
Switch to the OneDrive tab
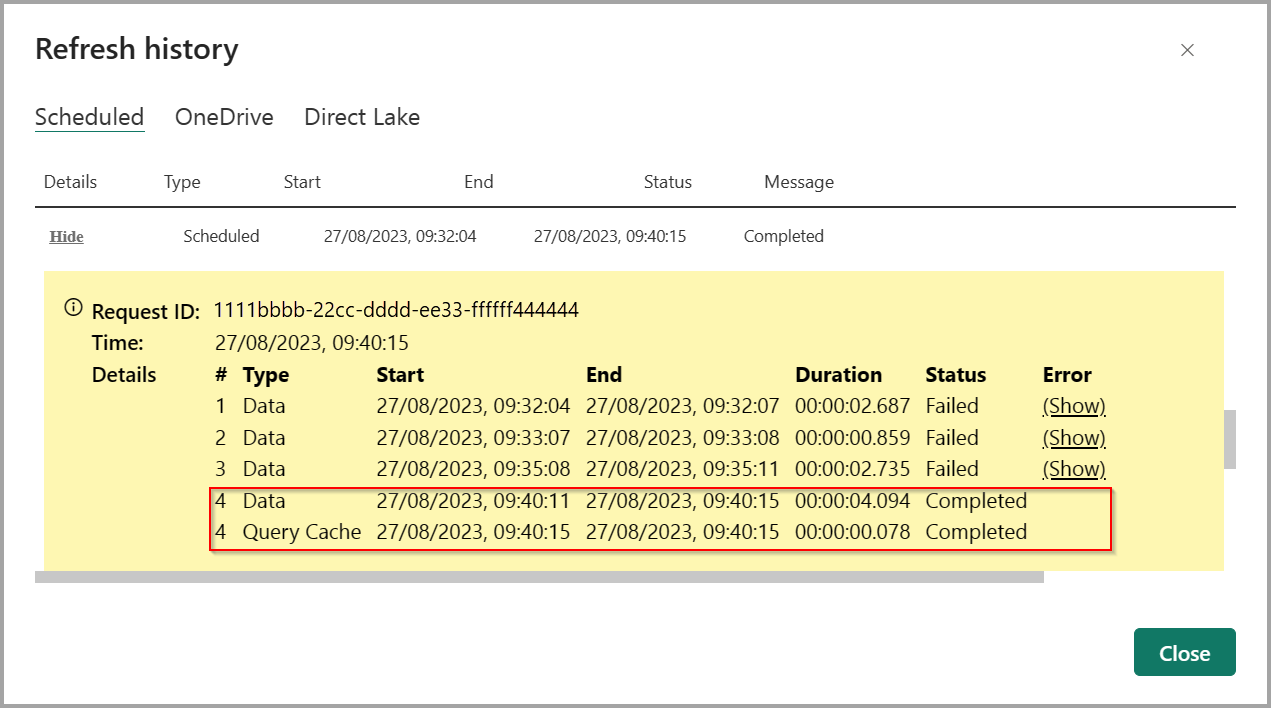pyautogui.click(x=223, y=117)
